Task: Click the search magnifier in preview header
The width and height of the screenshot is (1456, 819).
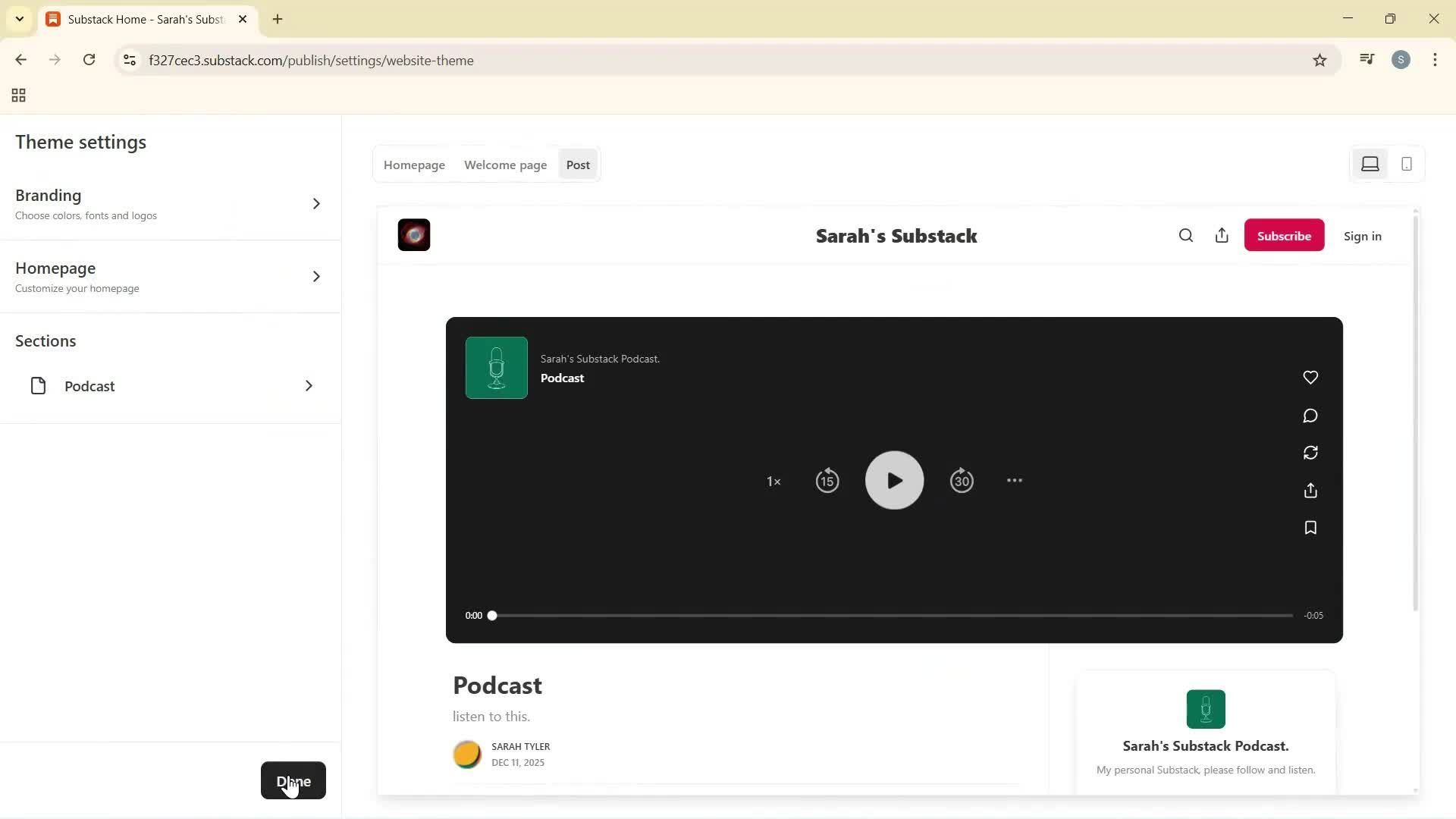Action: [1186, 236]
